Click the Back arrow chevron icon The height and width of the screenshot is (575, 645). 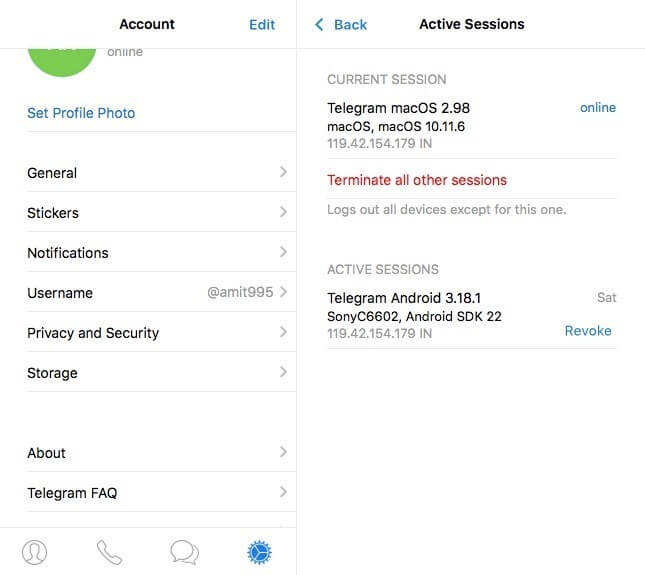tap(319, 25)
